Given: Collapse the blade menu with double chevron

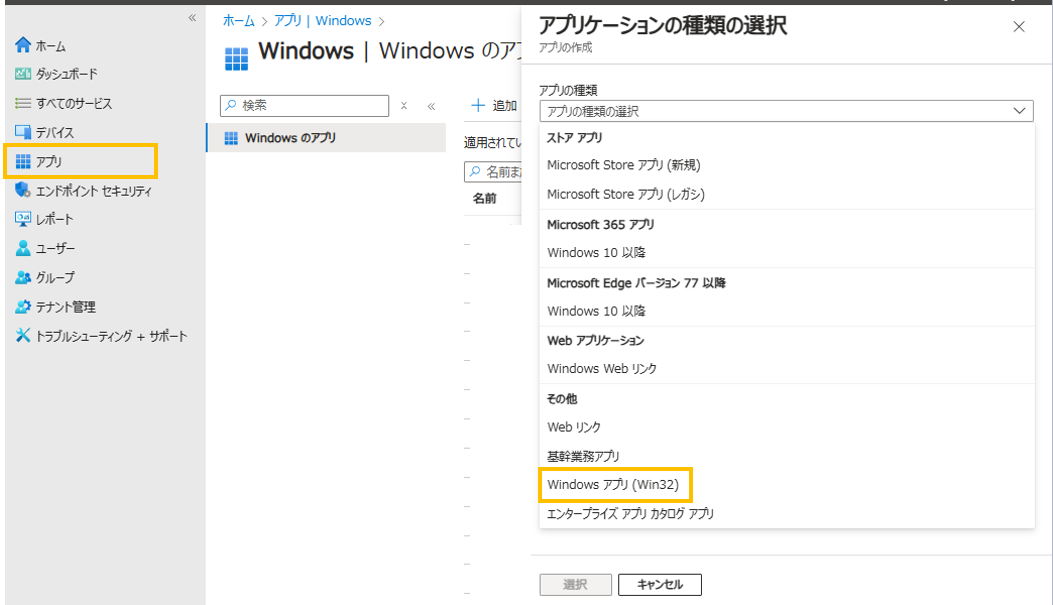Looking at the screenshot, I should pyautogui.click(x=431, y=106).
